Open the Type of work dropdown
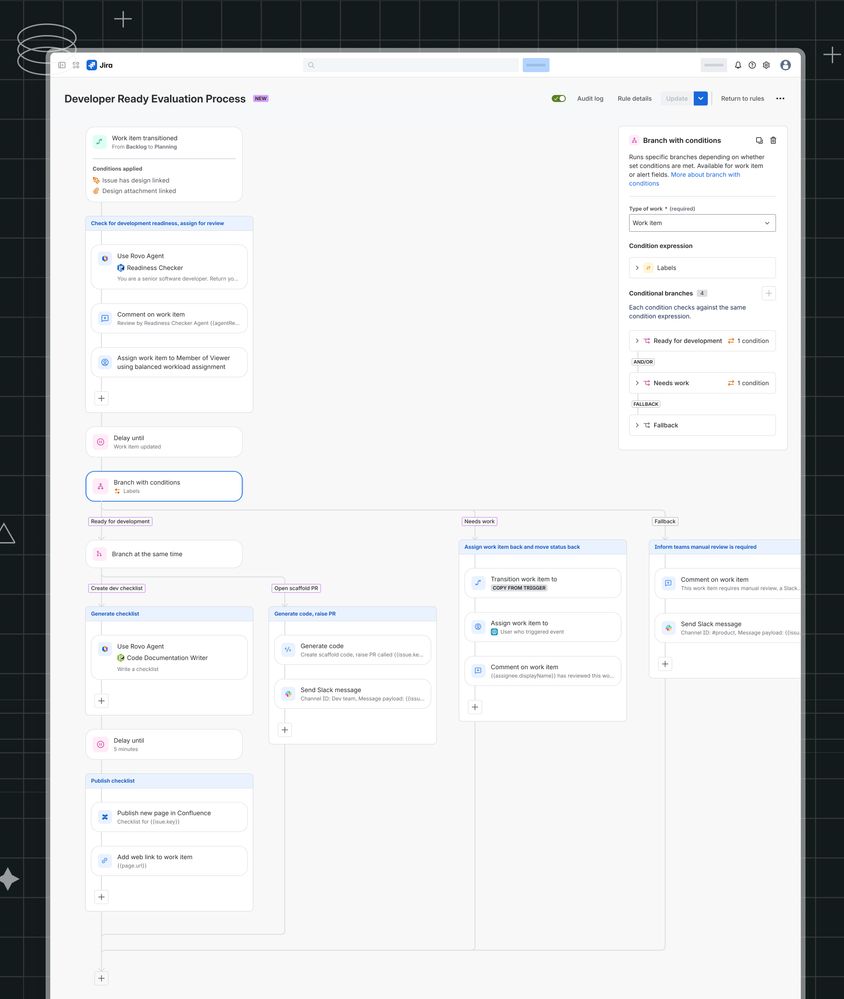The image size is (844, 999). click(701, 223)
